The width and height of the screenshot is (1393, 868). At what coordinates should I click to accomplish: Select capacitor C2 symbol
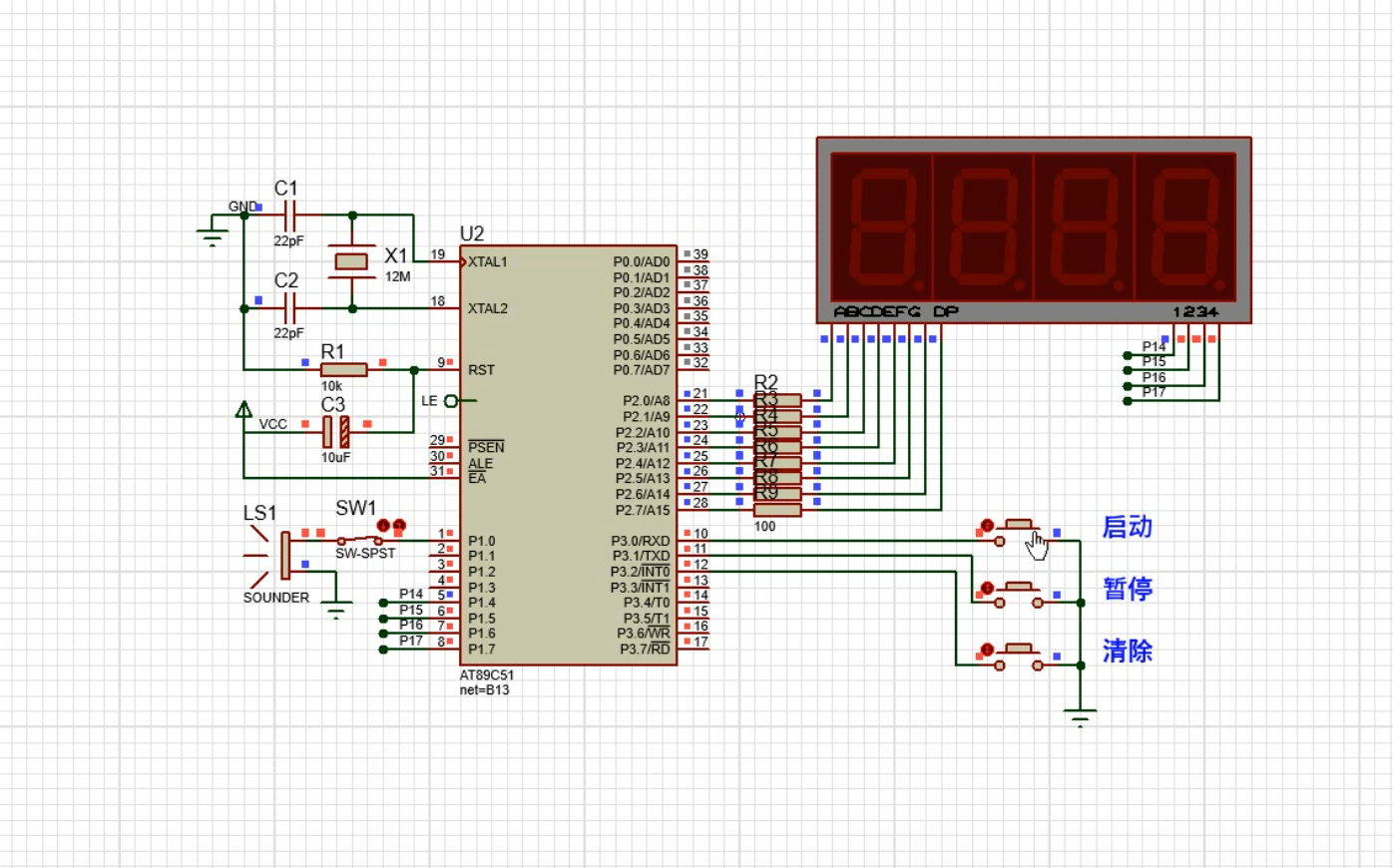pyautogui.click(x=289, y=308)
